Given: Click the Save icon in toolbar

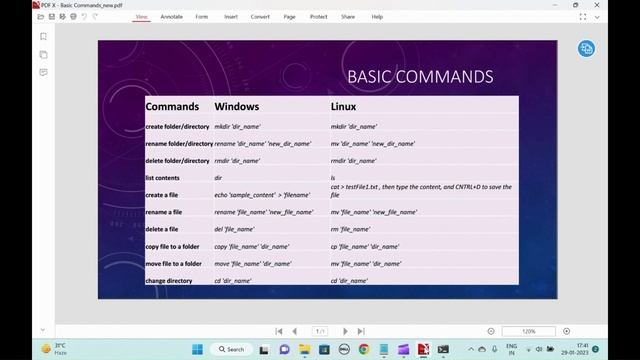Looking at the screenshot, I should click(52, 17).
